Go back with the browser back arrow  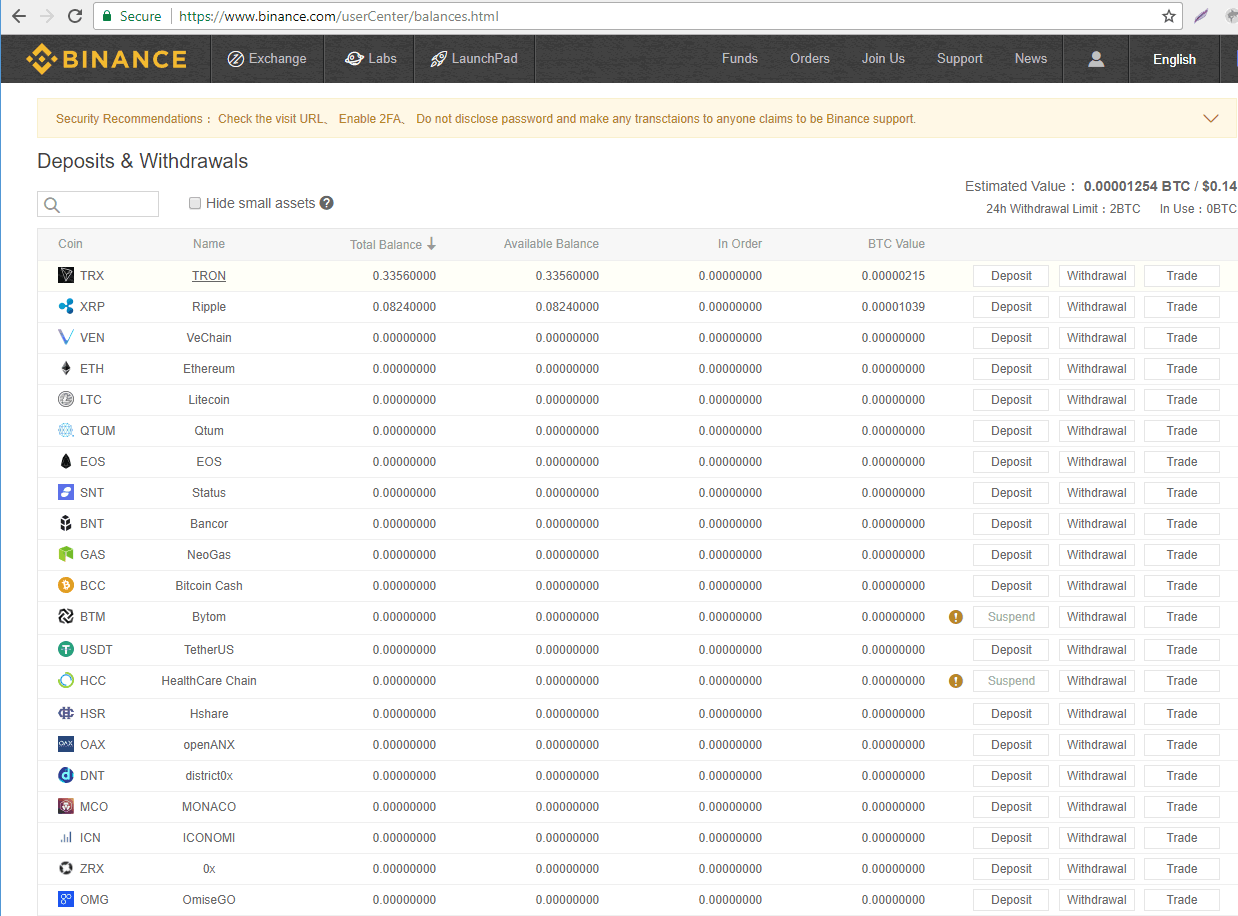click(x=19, y=16)
